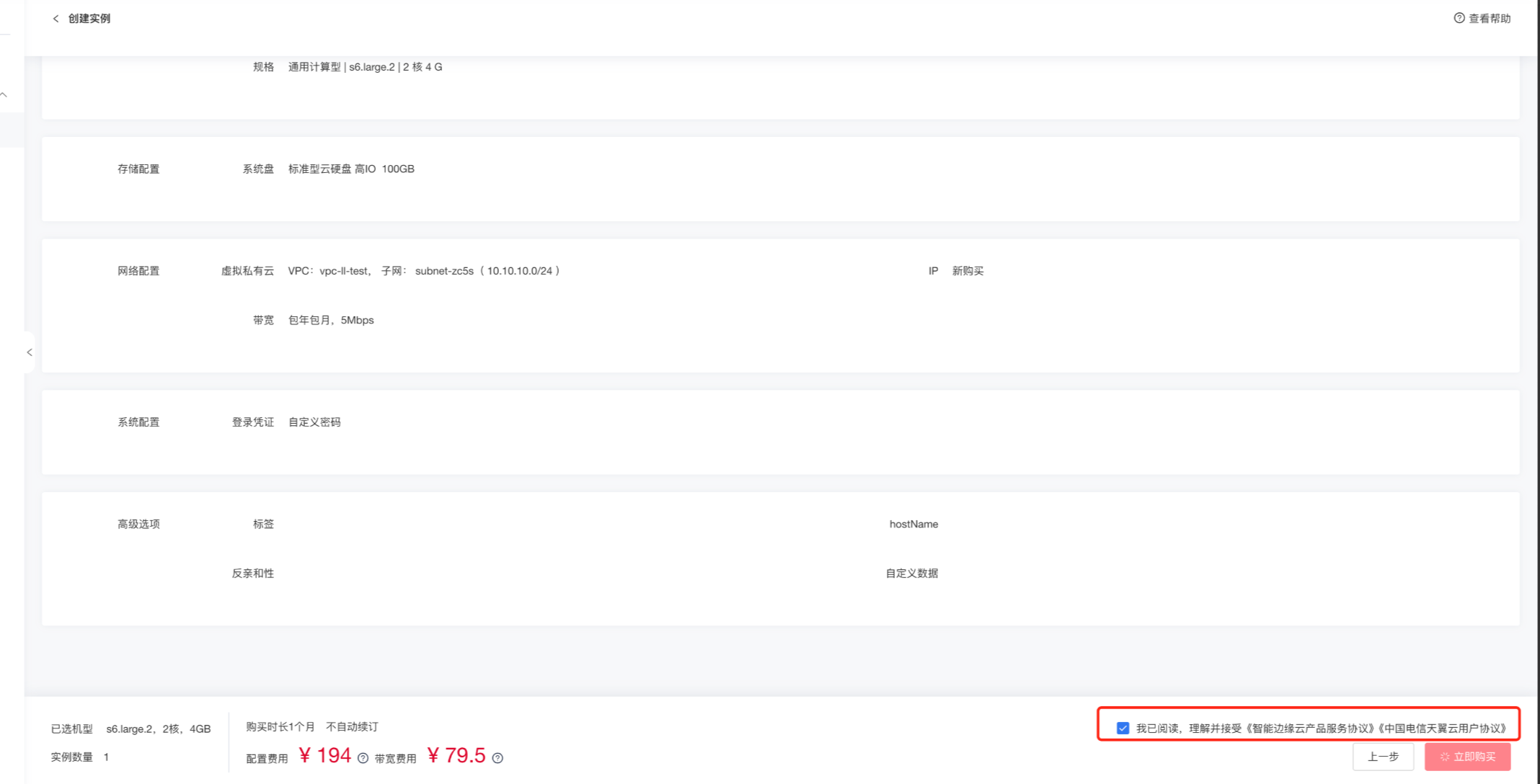1540x784 pixels.
Task: Click the 上一步 button
Action: tap(1382, 757)
